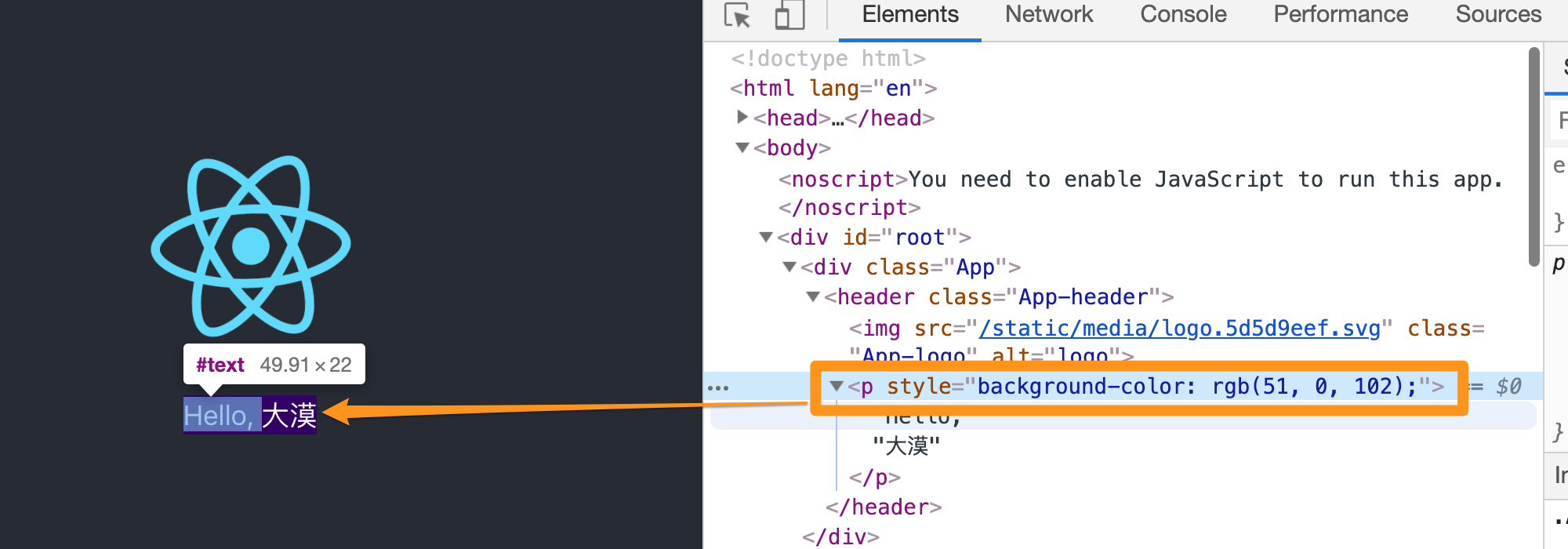Collapse the p style element node
1568x549 pixels.
pos(837,386)
